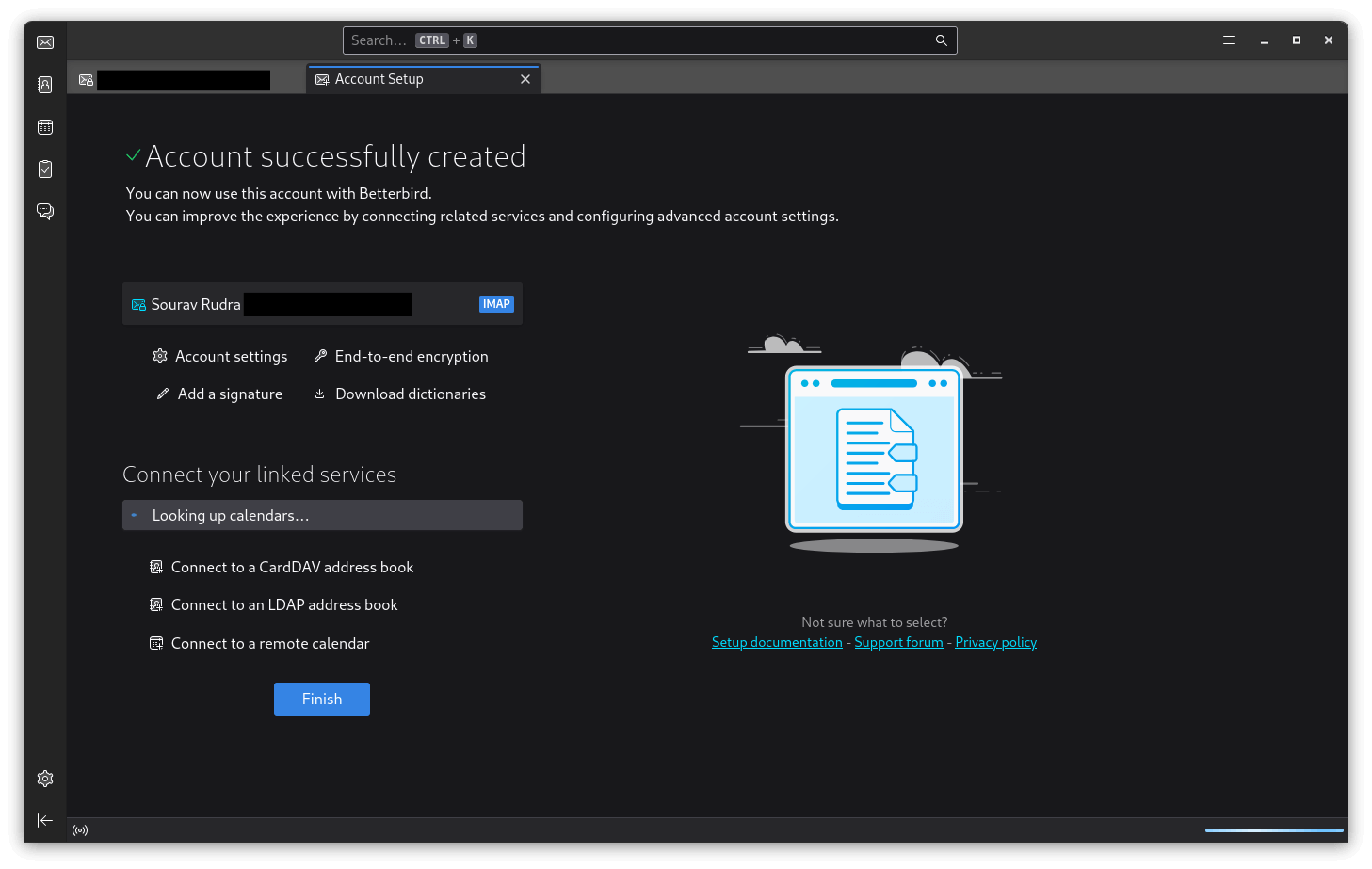1372x869 pixels.
Task: Open Betterbird settings via the gear icon
Action: pyautogui.click(x=44, y=778)
